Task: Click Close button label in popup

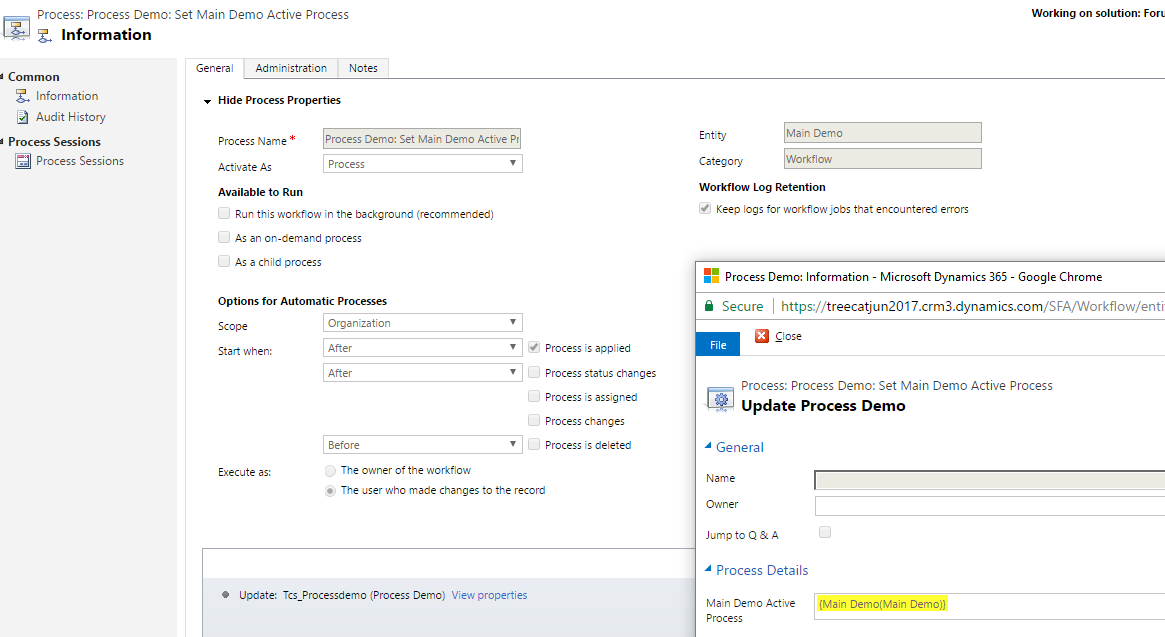Action: [x=788, y=336]
